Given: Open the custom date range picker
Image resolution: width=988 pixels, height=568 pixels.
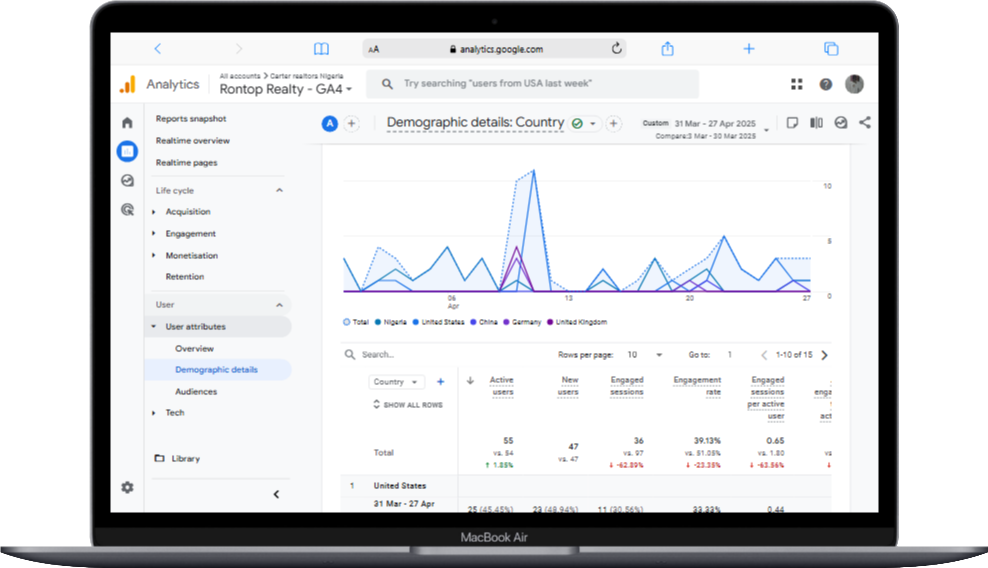Looking at the screenshot, I should (x=706, y=129).
